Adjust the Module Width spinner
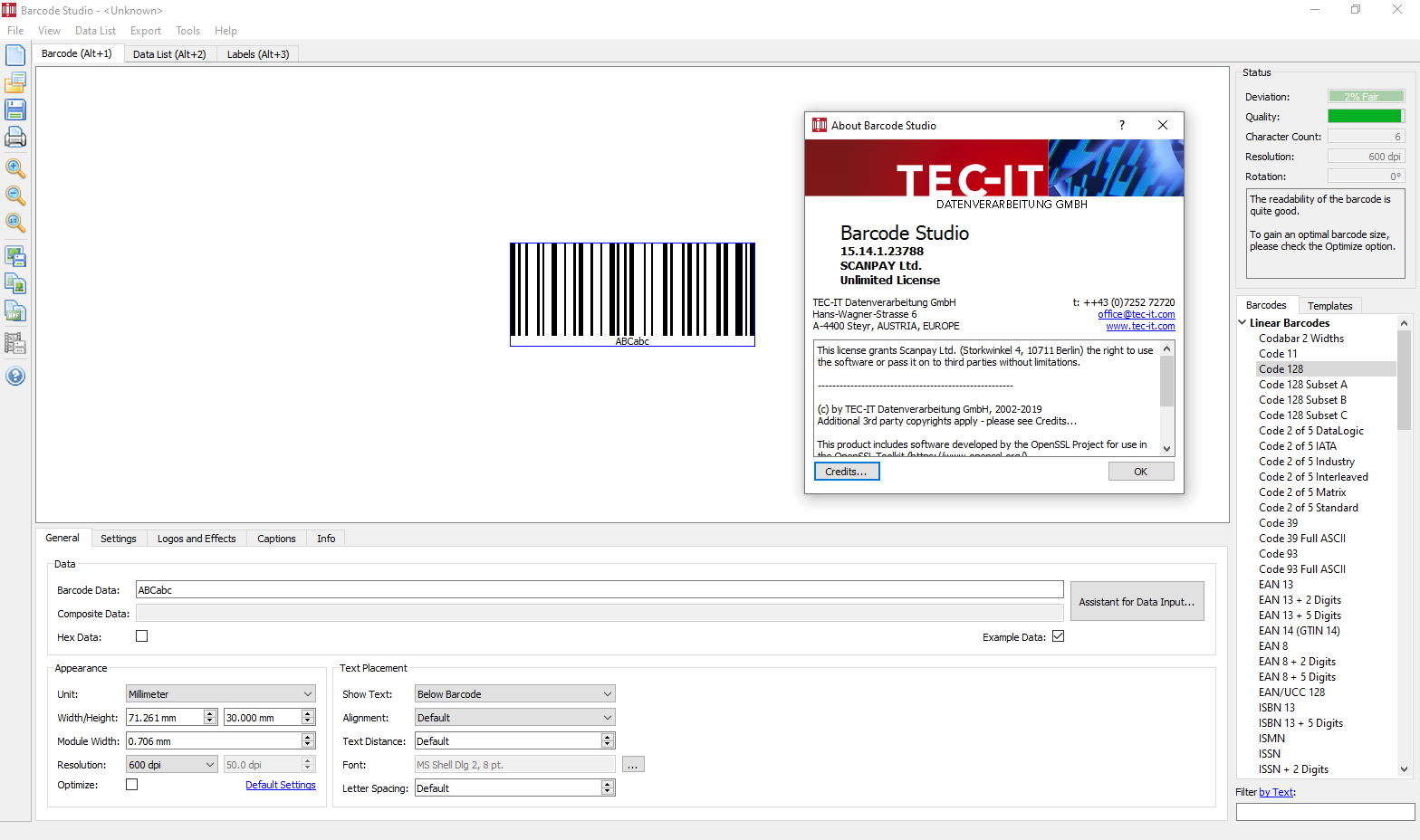Screen dimensions: 1420x840 (x=308, y=741)
